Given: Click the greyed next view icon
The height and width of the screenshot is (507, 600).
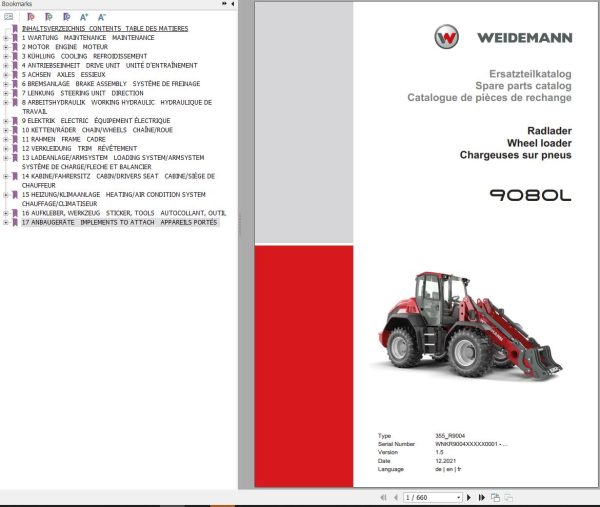Looking at the screenshot, I should point(509,497).
